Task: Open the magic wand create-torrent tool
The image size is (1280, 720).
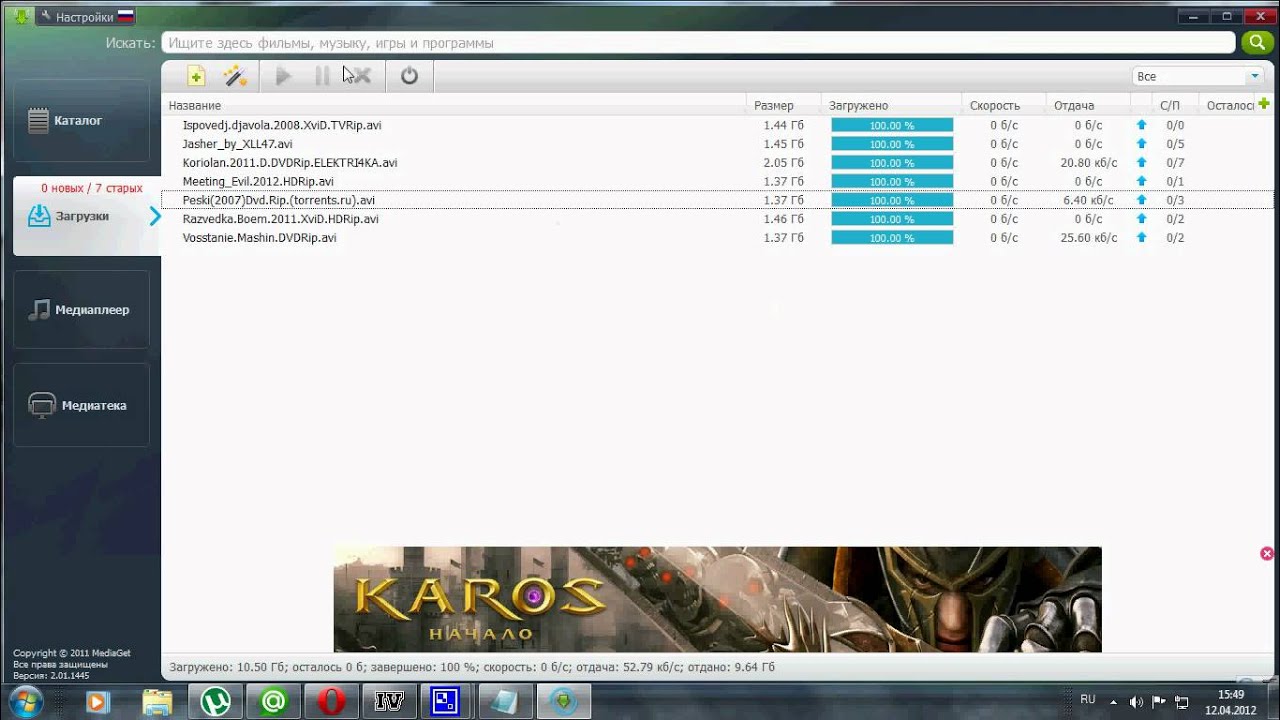Action: [x=235, y=76]
